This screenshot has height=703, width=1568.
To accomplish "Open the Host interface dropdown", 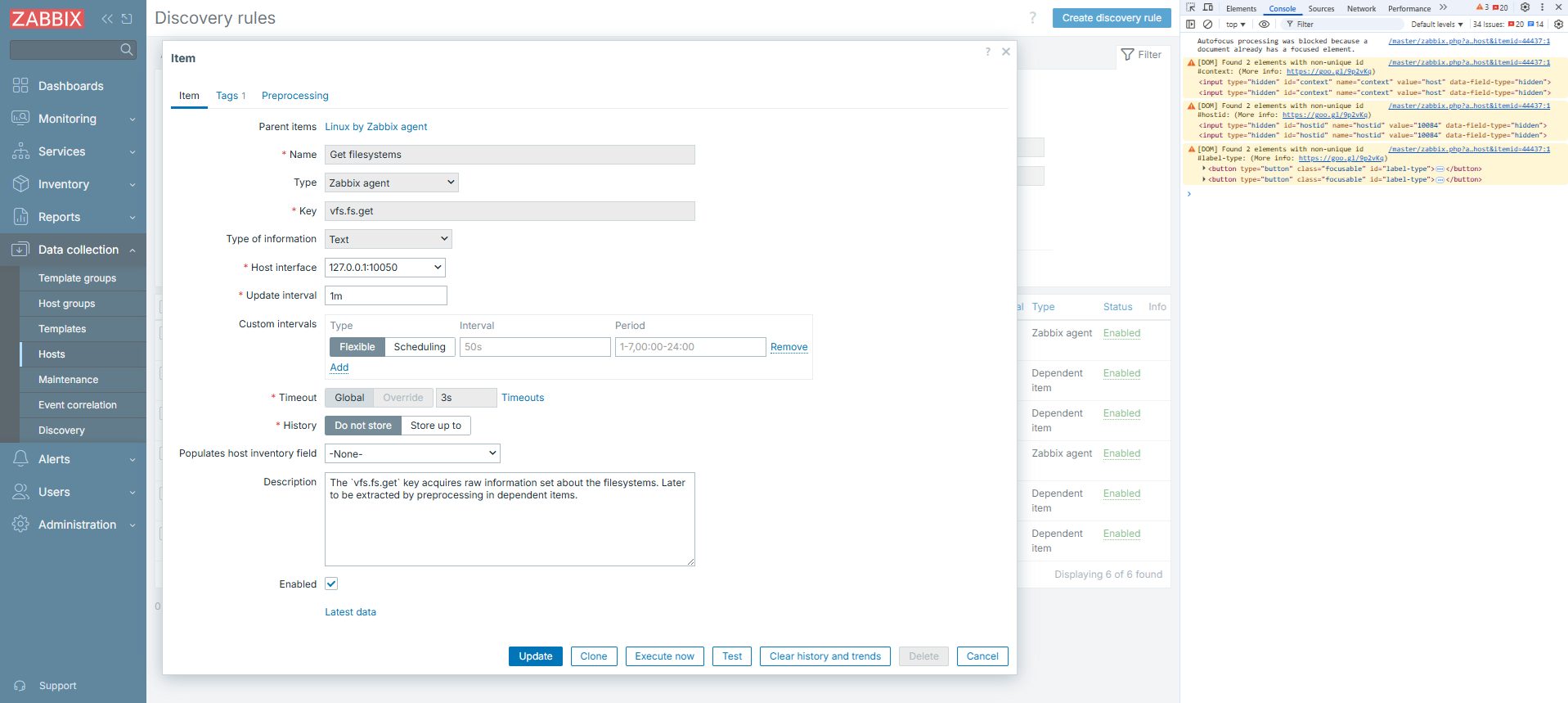I will [x=384, y=268].
